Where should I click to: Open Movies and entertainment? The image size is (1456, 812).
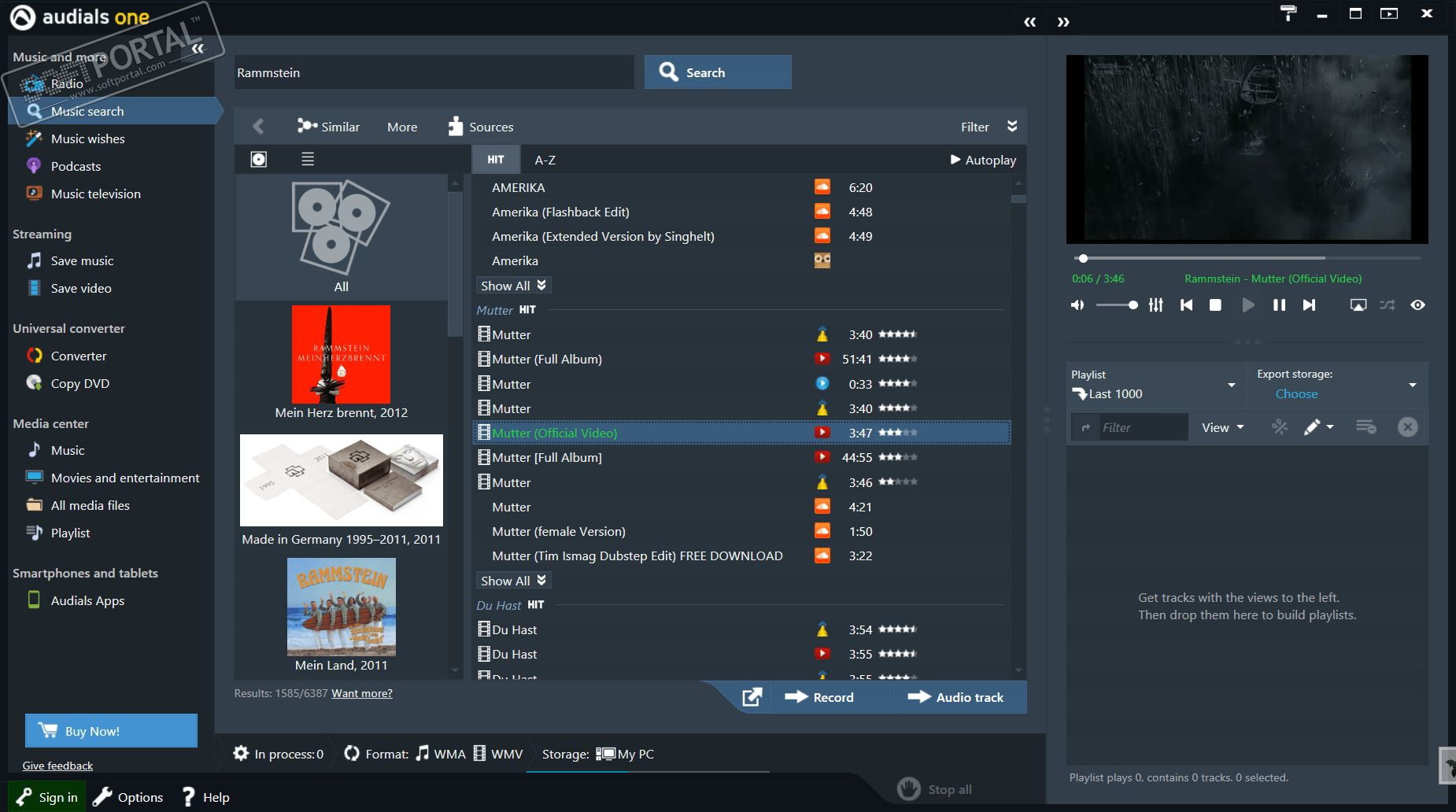click(125, 478)
